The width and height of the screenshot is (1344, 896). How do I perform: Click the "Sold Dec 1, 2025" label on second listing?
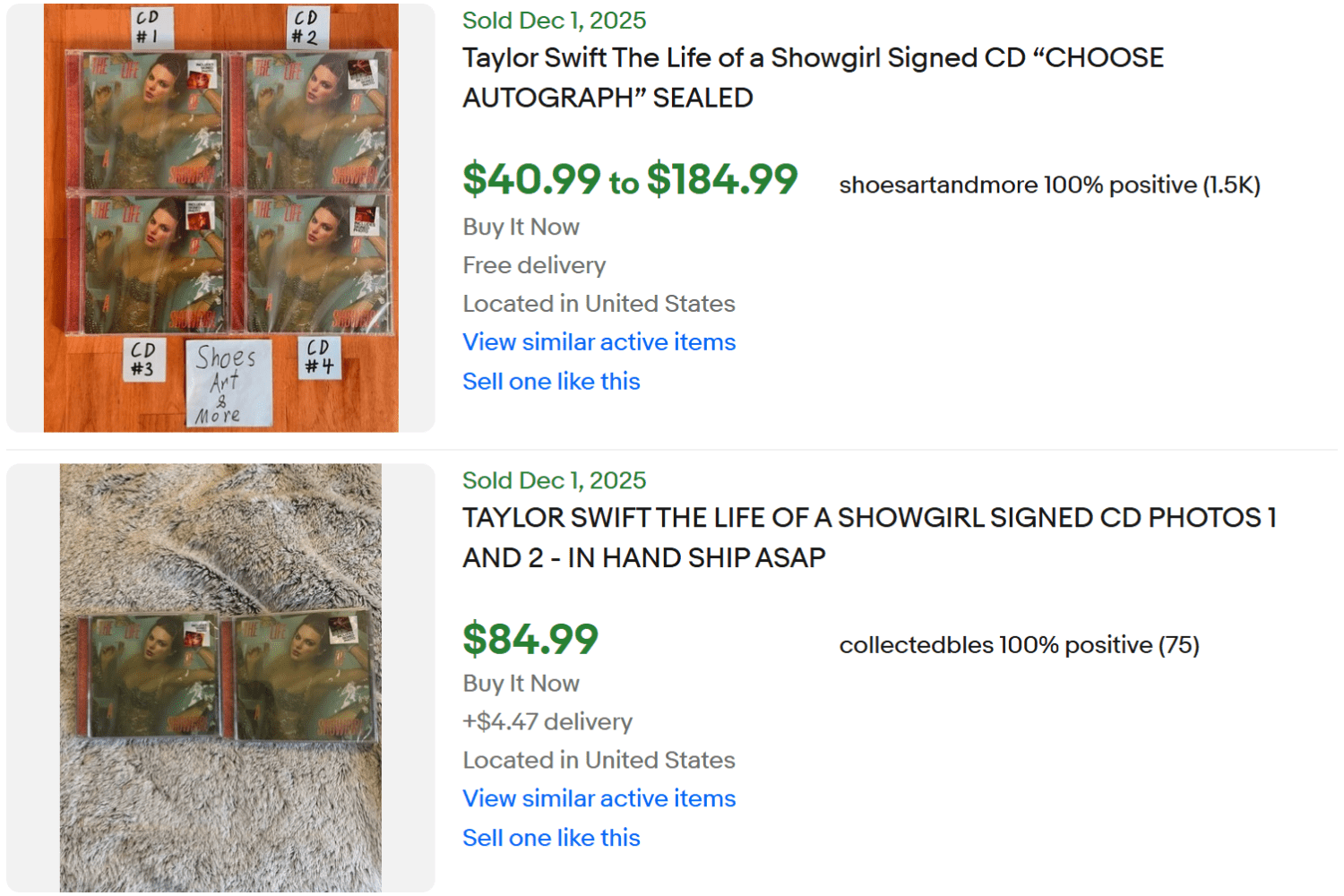(x=553, y=480)
